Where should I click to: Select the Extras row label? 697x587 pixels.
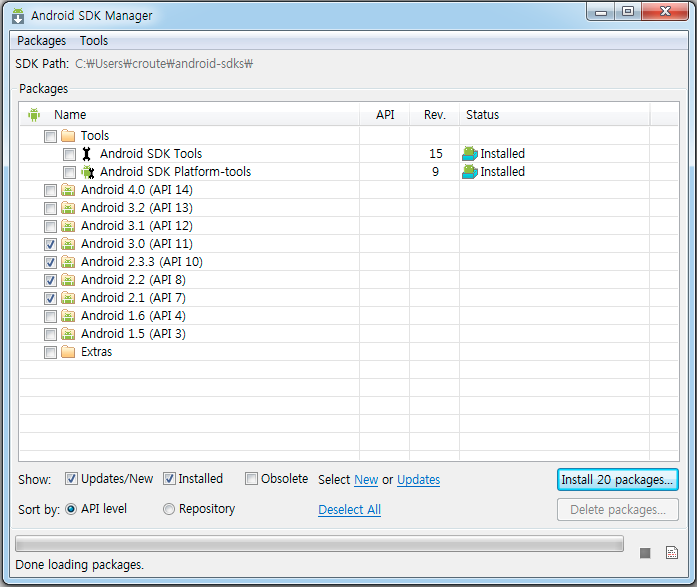96,352
